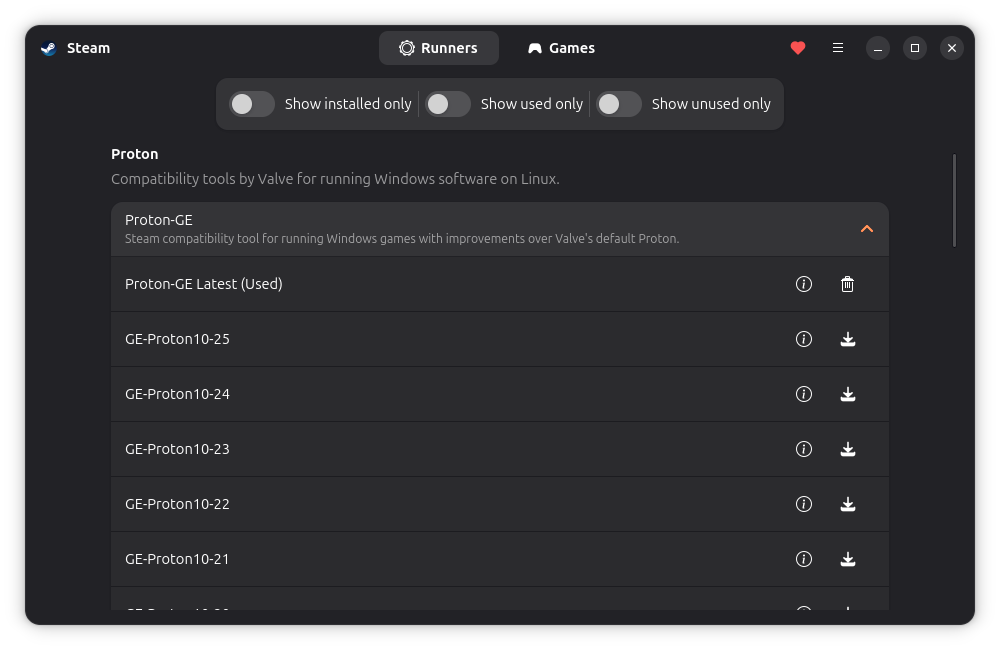This screenshot has width=1000, height=650.
Task: Open the info popup for Proton-GE Latest
Action: (804, 284)
